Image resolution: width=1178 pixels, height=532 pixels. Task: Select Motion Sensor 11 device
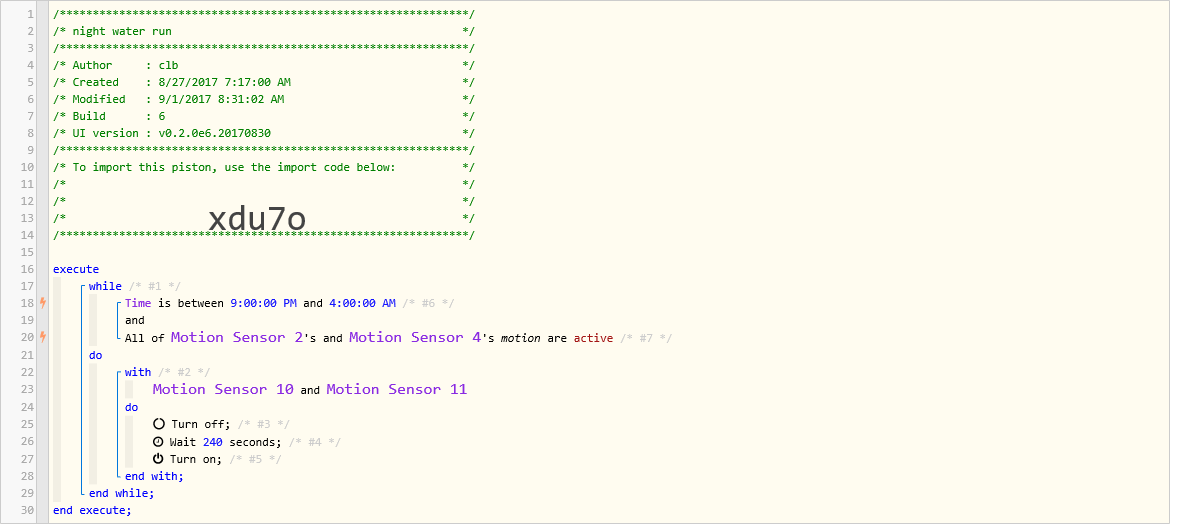click(x=397, y=389)
